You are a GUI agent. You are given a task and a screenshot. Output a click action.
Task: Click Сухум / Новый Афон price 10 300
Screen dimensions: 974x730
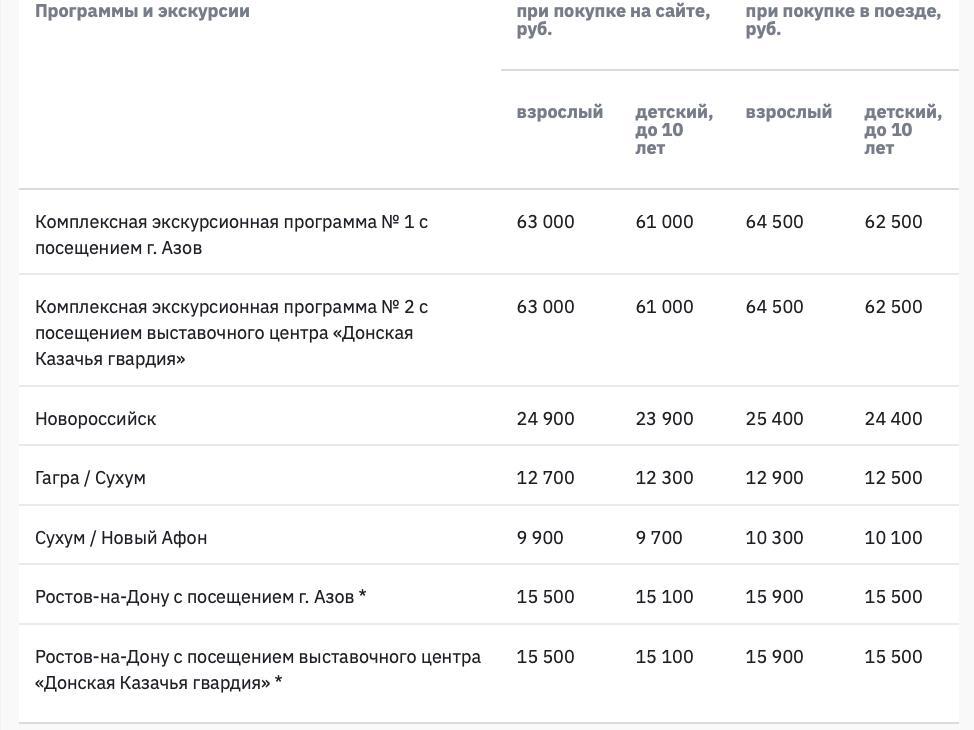(x=774, y=537)
